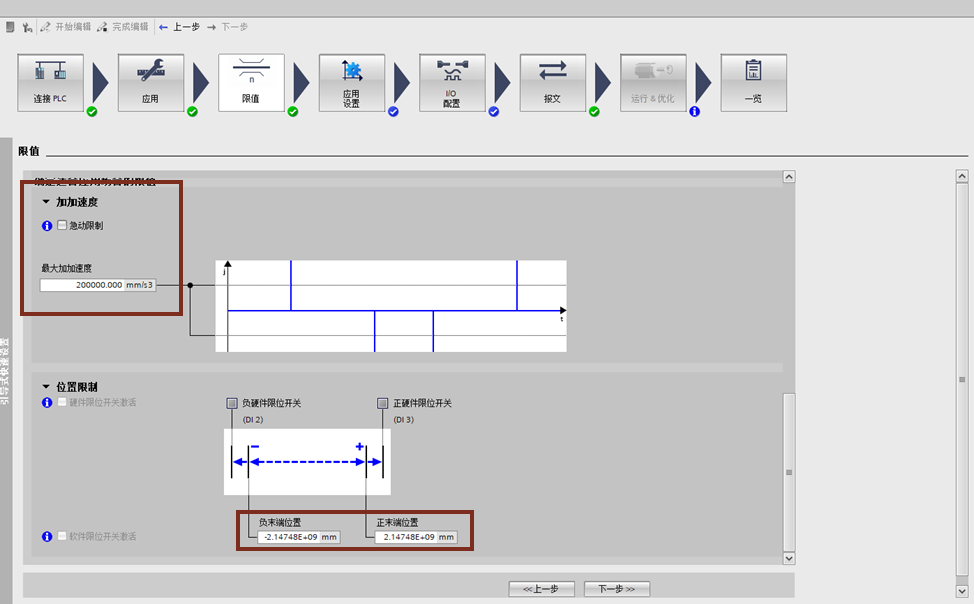The image size is (974, 604).
Task: Open the 连接 PLC wizard step
Action: pyautogui.click(x=50, y=82)
